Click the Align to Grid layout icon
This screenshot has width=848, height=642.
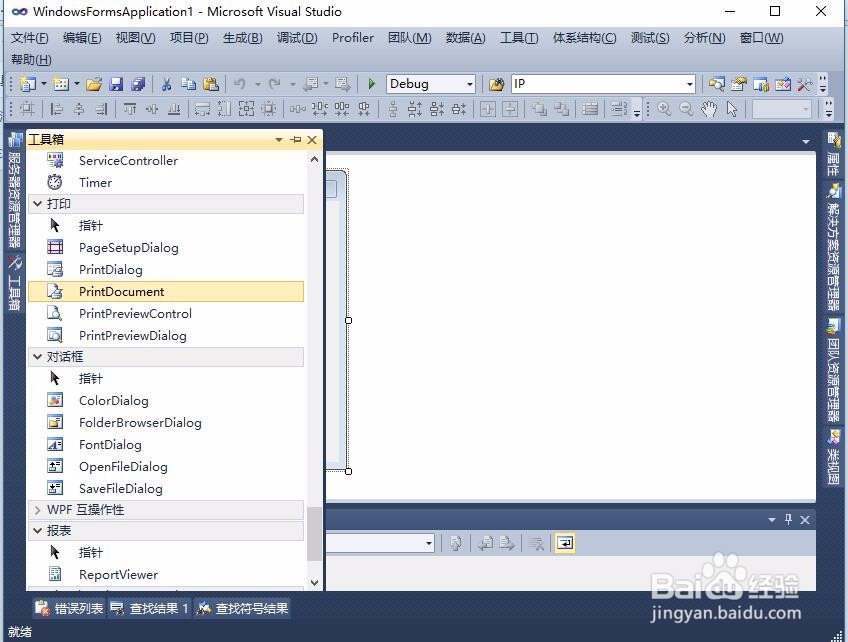pos(27,109)
